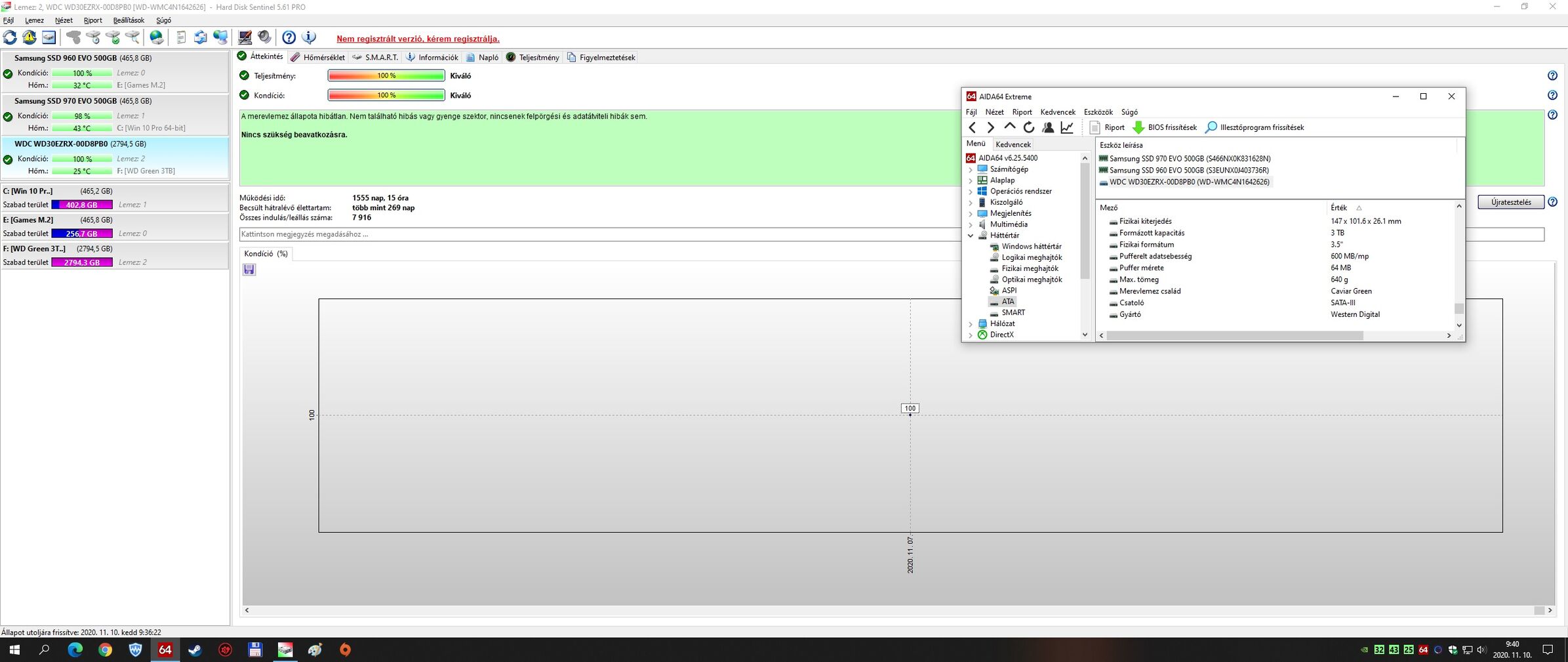Screen dimensions: 1568x662
Task: Click the volume speaker icon in system tray
Action: point(1481,650)
